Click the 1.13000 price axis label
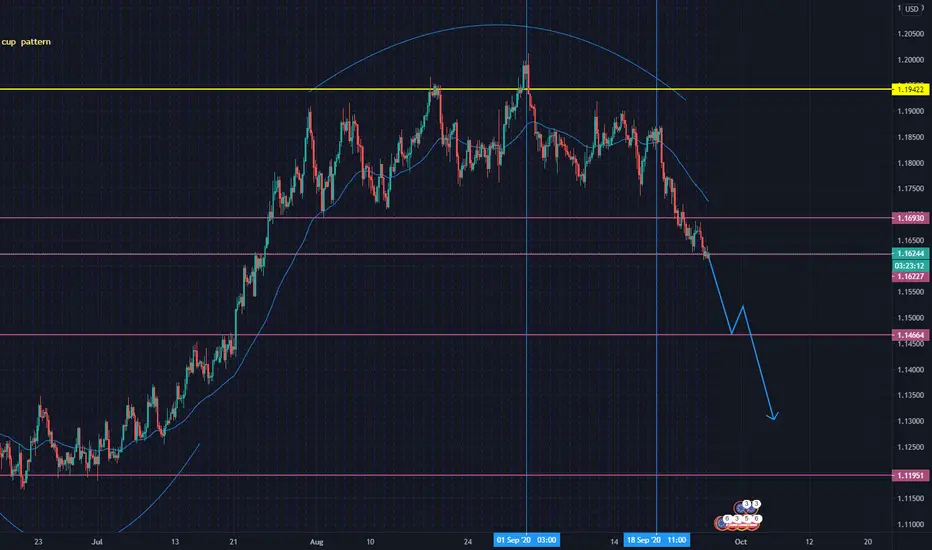 (x=911, y=421)
